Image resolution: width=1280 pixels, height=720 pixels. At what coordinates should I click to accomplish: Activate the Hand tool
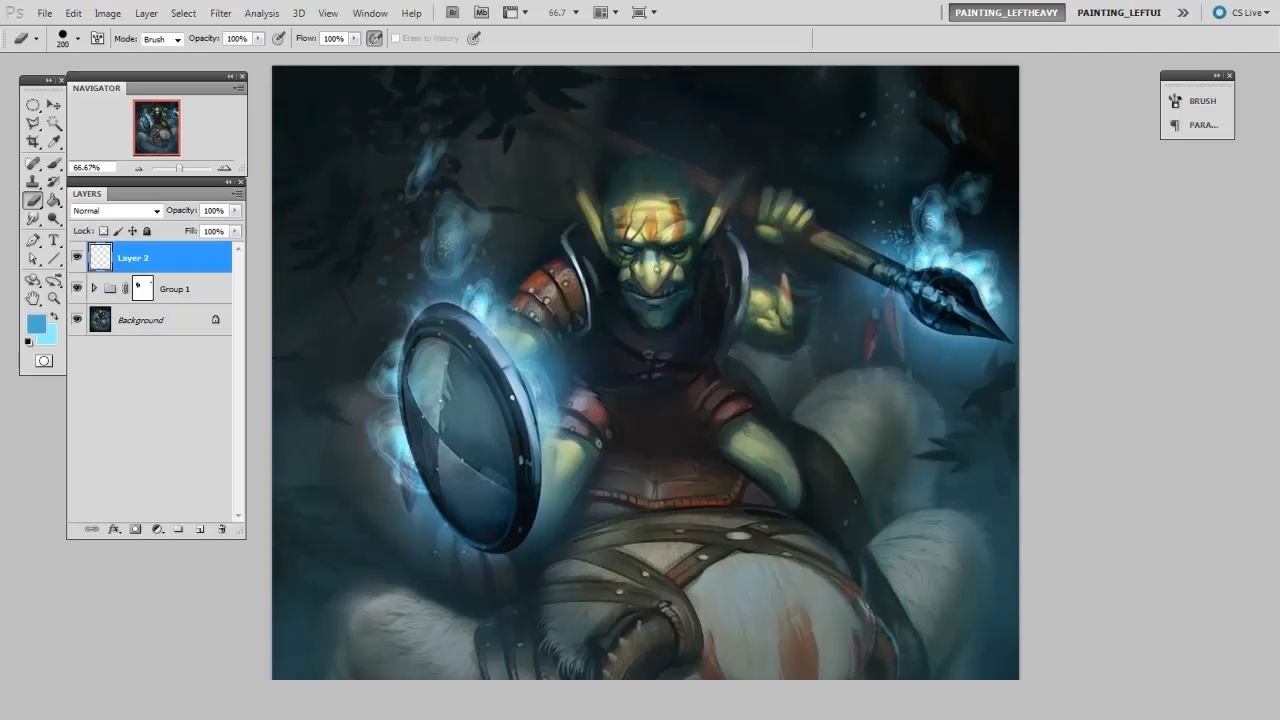coord(33,298)
